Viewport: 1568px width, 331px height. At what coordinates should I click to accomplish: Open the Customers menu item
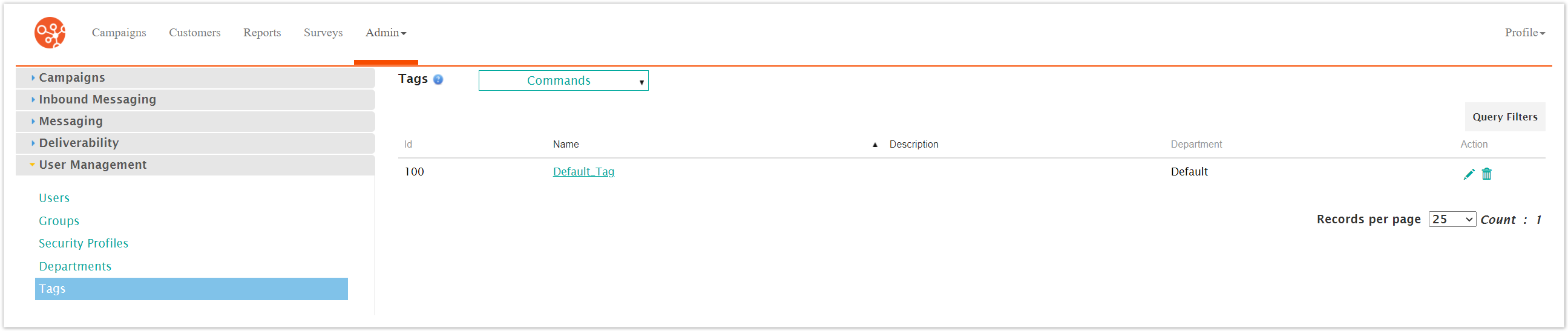click(195, 33)
